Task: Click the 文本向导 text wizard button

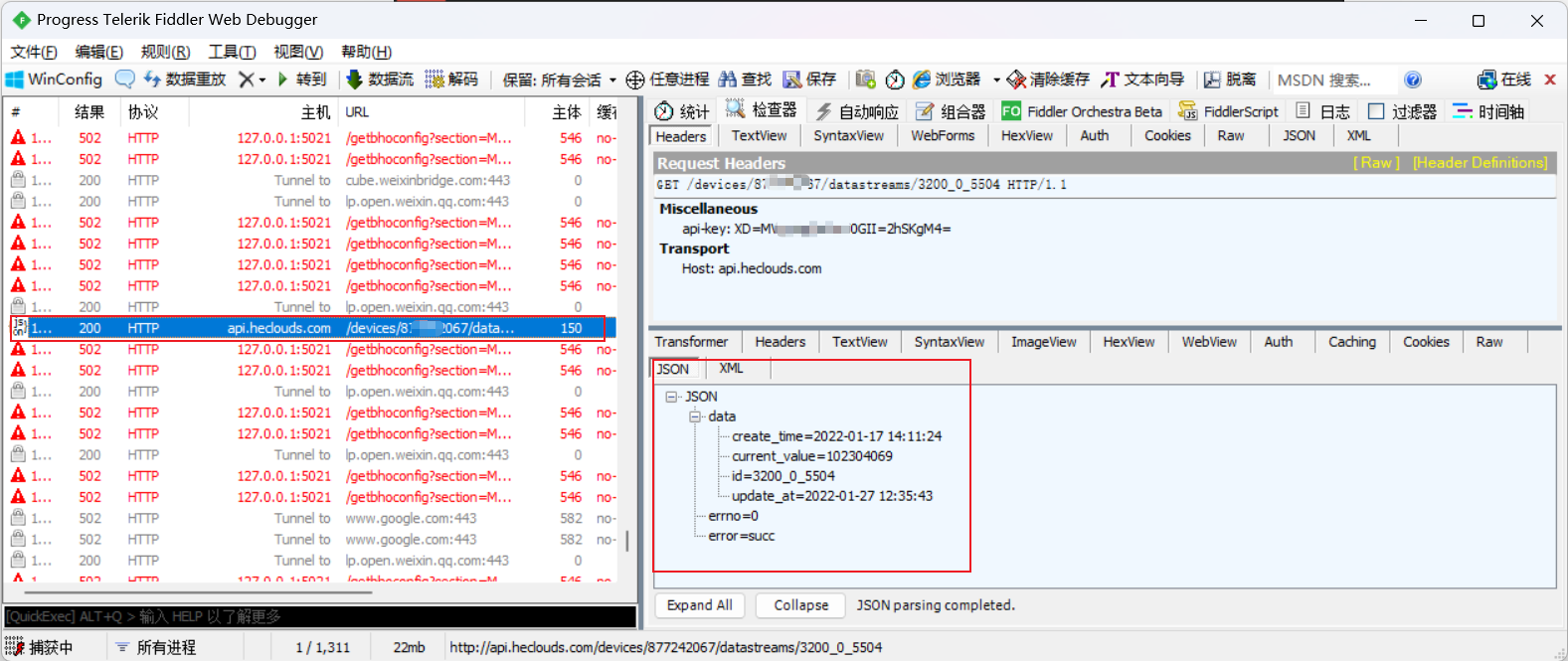Action: click(1142, 80)
